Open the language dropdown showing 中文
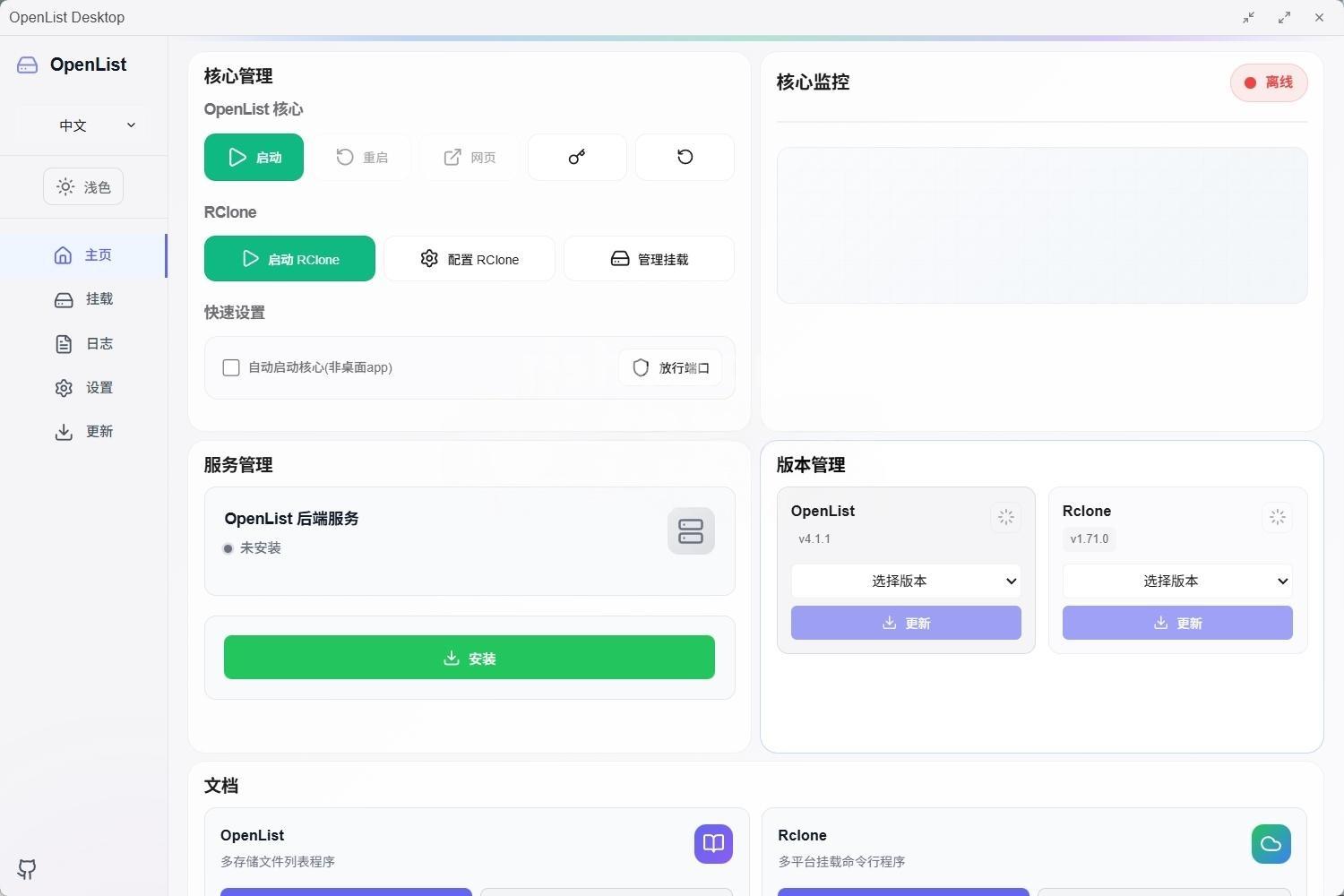The width and height of the screenshot is (1344, 896). (x=82, y=125)
